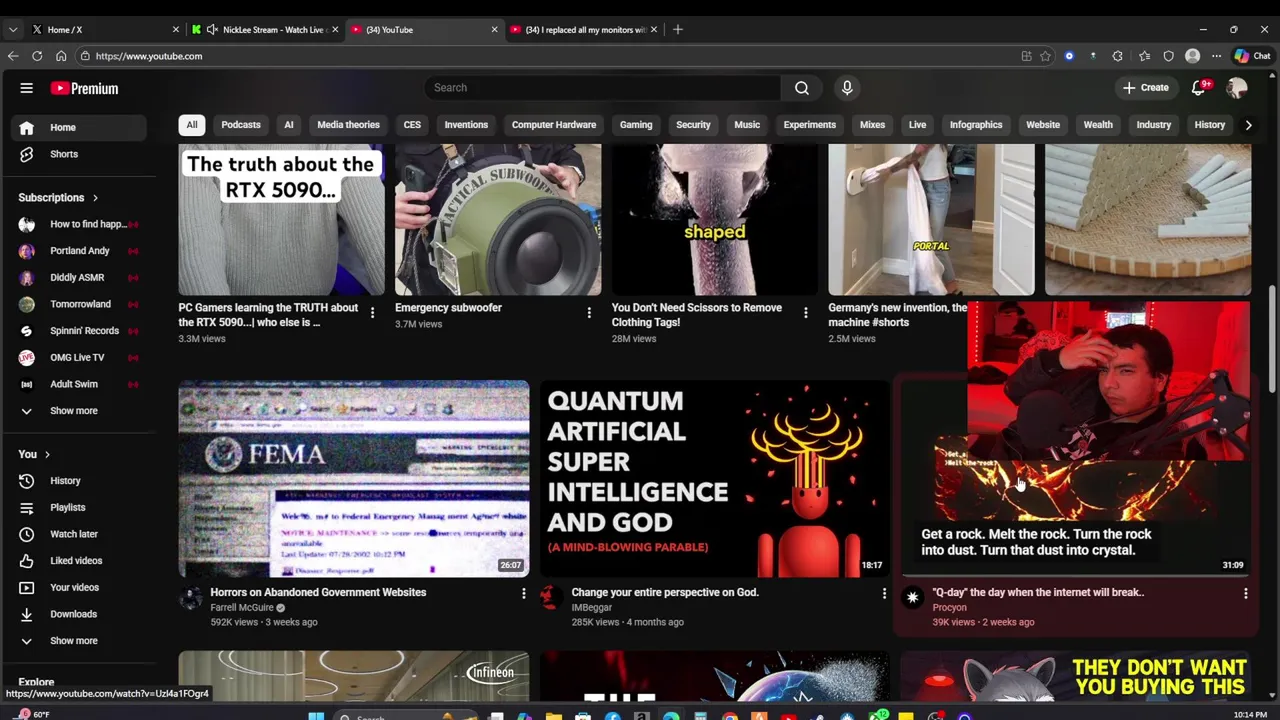The width and height of the screenshot is (1280, 720).
Task: Open OMG Live TV subscription
Action: coord(78,358)
